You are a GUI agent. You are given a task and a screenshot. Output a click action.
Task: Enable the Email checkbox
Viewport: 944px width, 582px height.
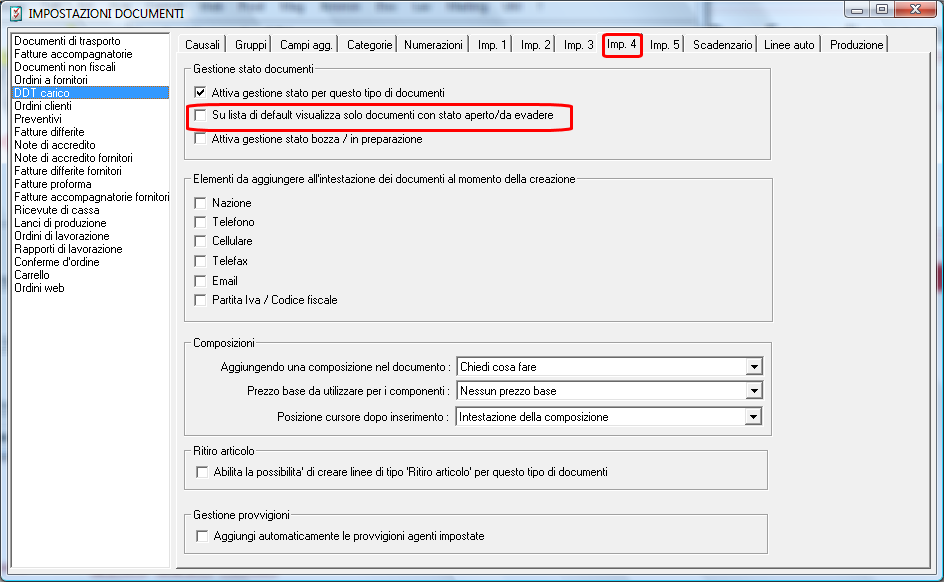pos(200,281)
